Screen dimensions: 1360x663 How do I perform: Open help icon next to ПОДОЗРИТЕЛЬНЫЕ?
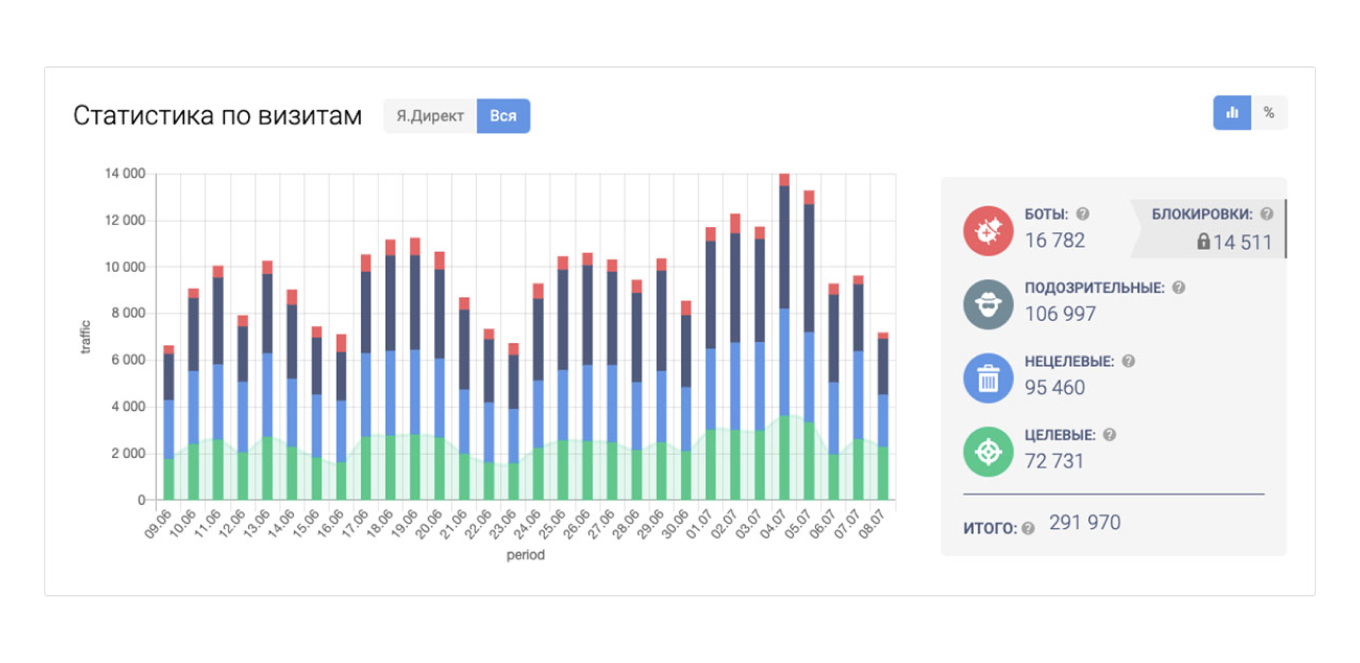[x=1178, y=288]
